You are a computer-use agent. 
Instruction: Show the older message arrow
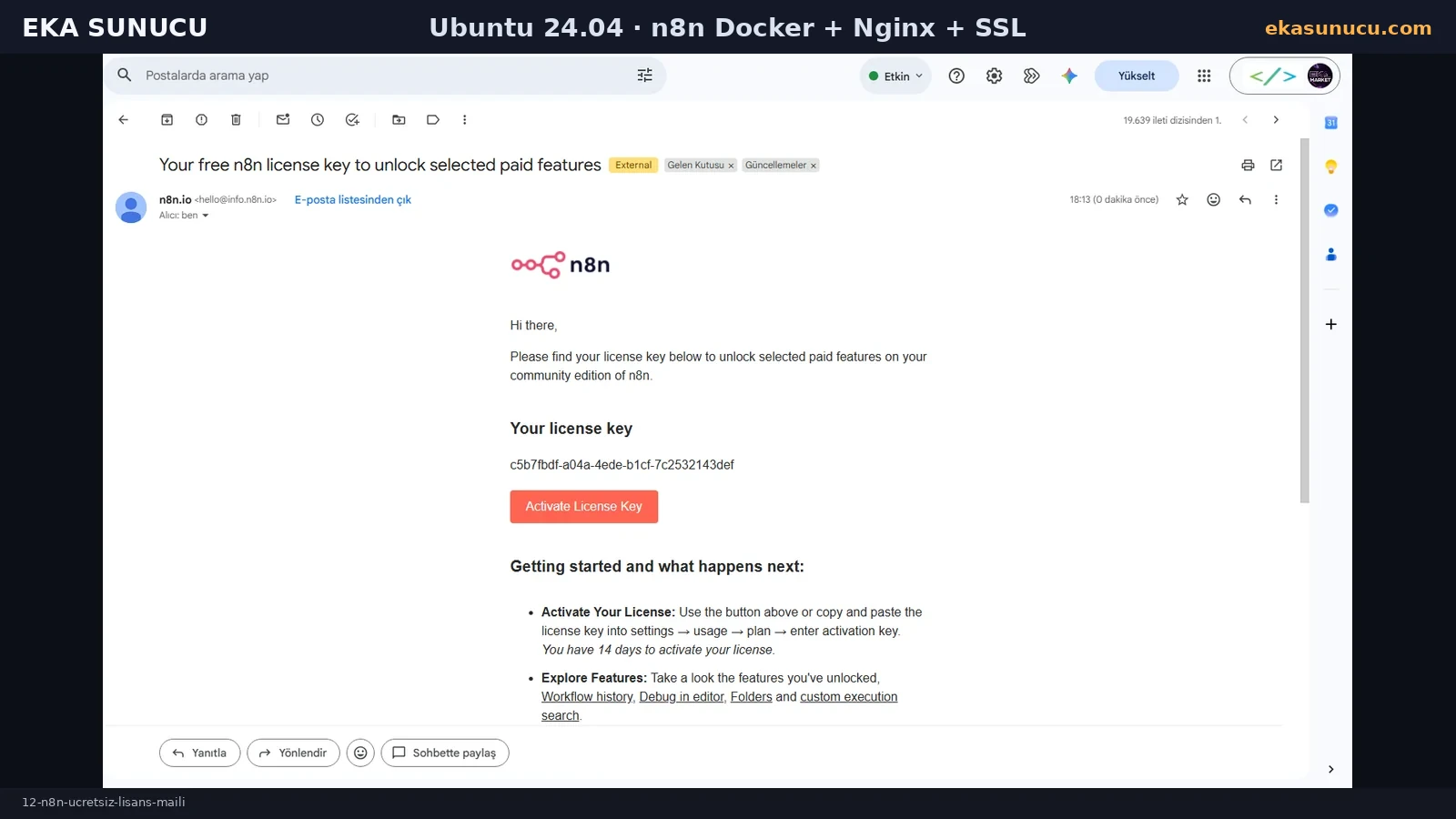click(1276, 120)
